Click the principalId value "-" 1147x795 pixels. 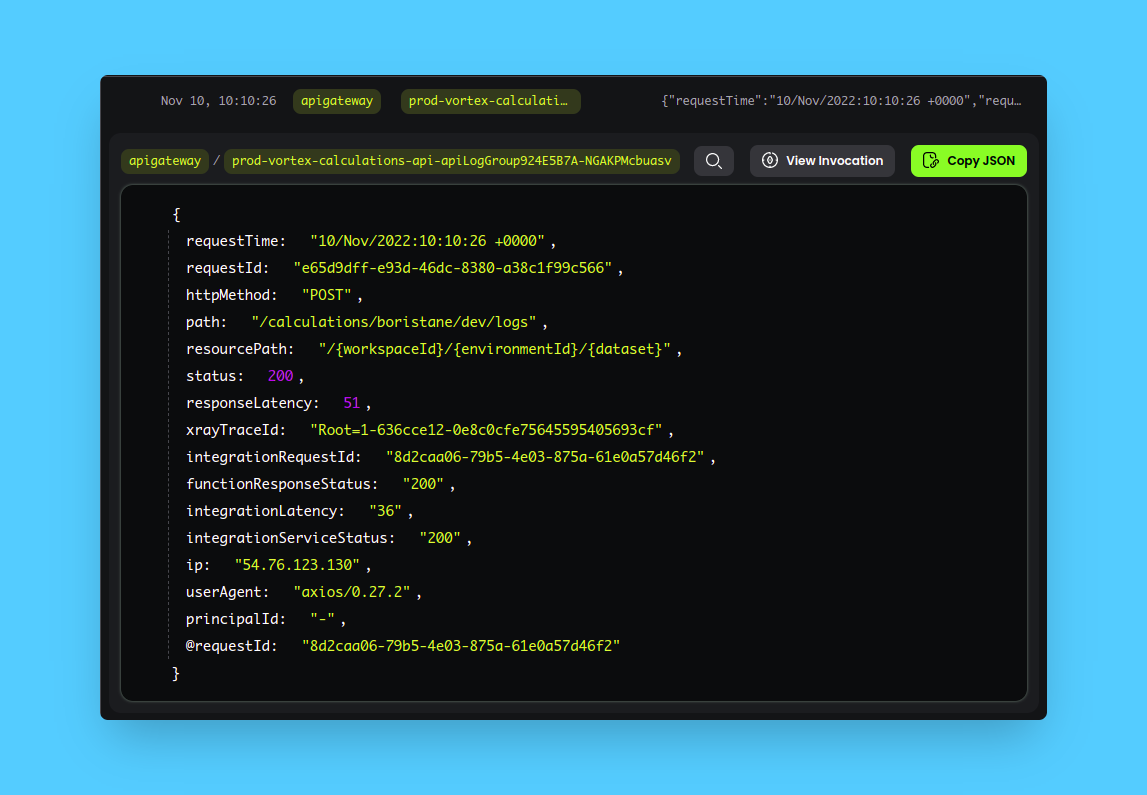tap(323, 619)
